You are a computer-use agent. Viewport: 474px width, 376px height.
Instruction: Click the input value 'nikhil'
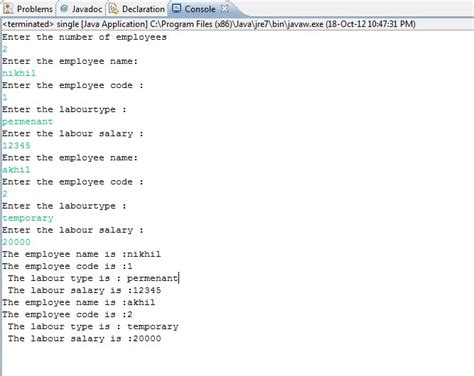point(19,73)
